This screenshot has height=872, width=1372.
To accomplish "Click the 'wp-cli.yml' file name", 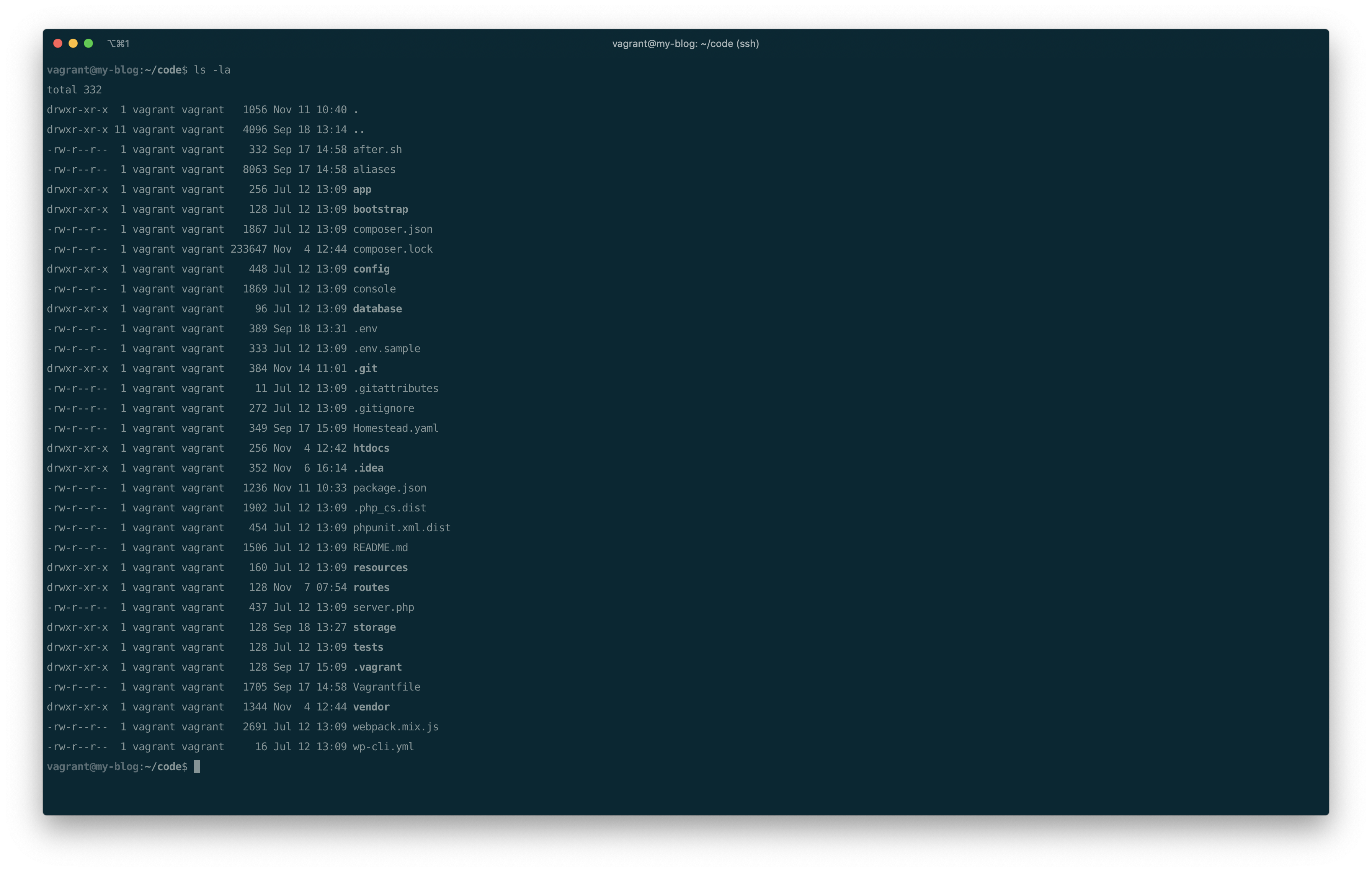I will click(x=384, y=747).
